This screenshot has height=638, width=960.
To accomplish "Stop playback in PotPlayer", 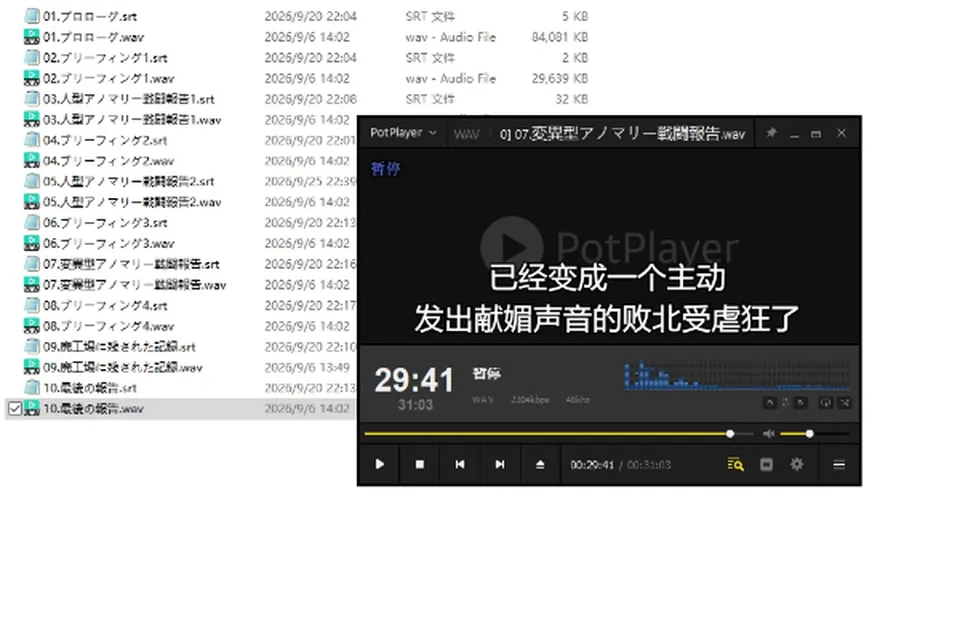I will click(419, 464).
